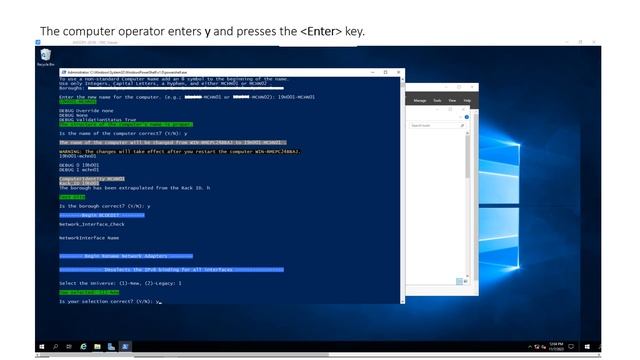Open Server Manager taskbar icon
The width and height of the screenshot is (640, 360).
pyautogui.click(x=111, y=347)
